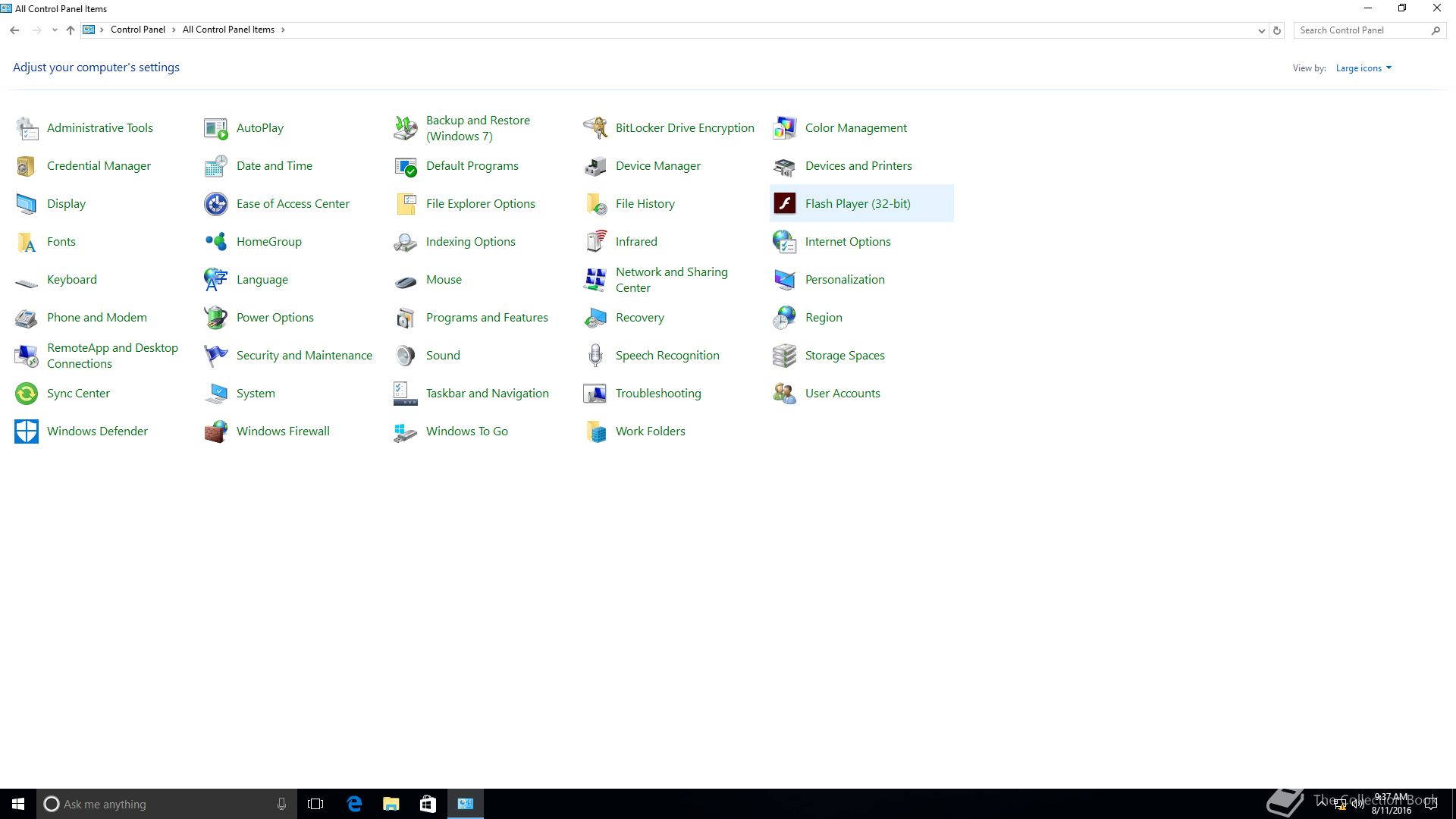Open the Infrared icon
The width and height of the screenshot is (1456, 819).
[595, 242]
